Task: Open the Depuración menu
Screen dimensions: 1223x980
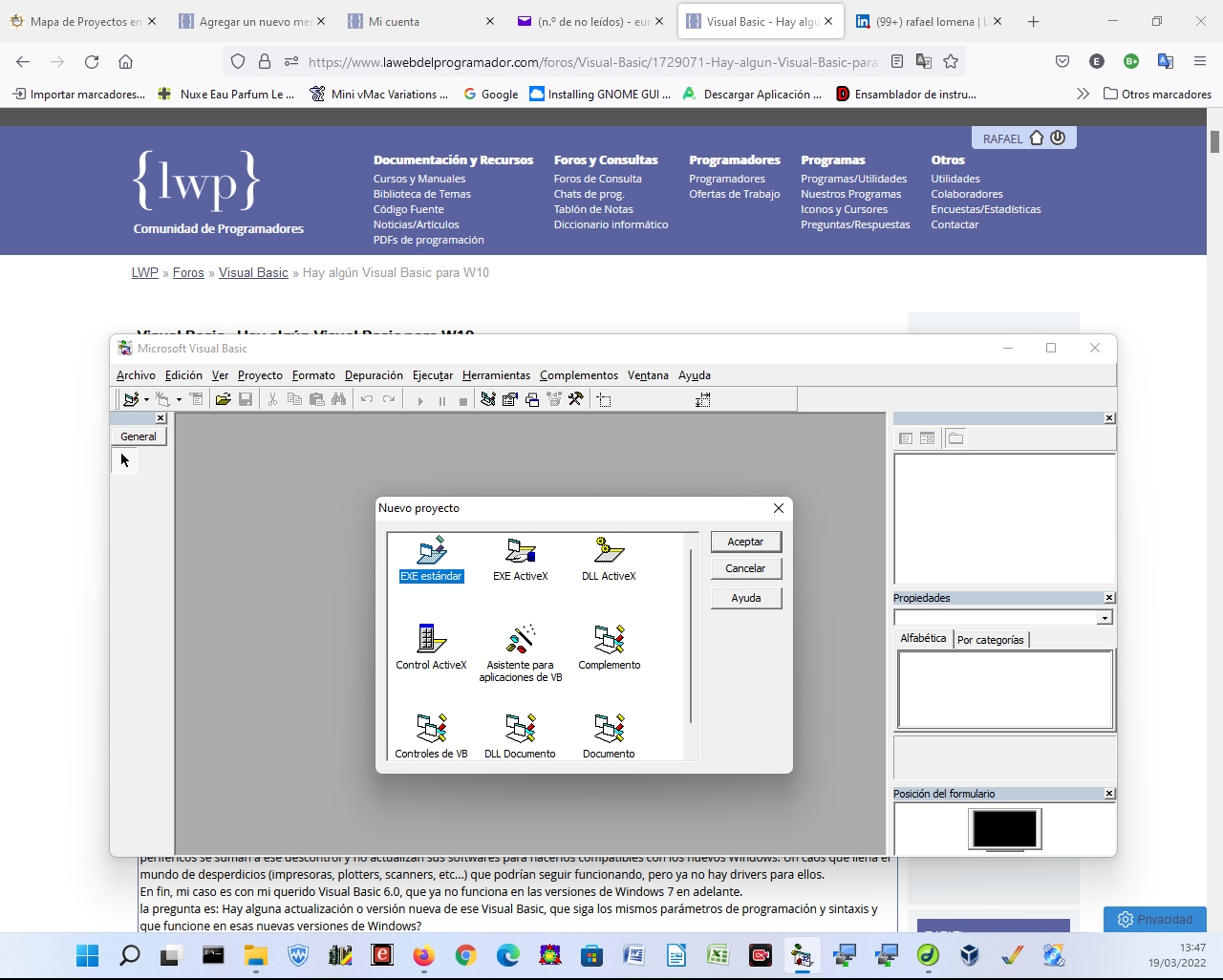Action: click(374, 375)
